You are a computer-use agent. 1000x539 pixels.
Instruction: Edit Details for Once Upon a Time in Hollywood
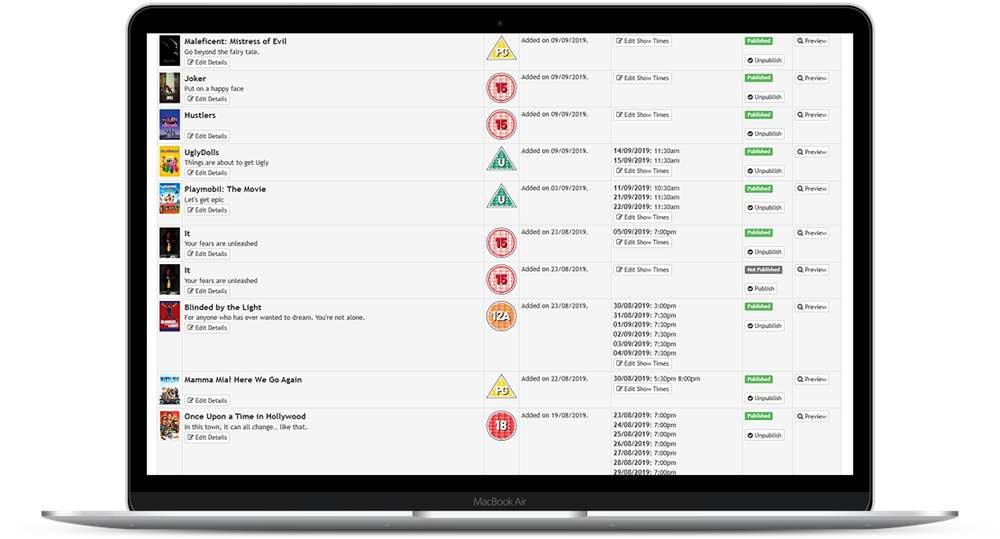tap(208, 437)
